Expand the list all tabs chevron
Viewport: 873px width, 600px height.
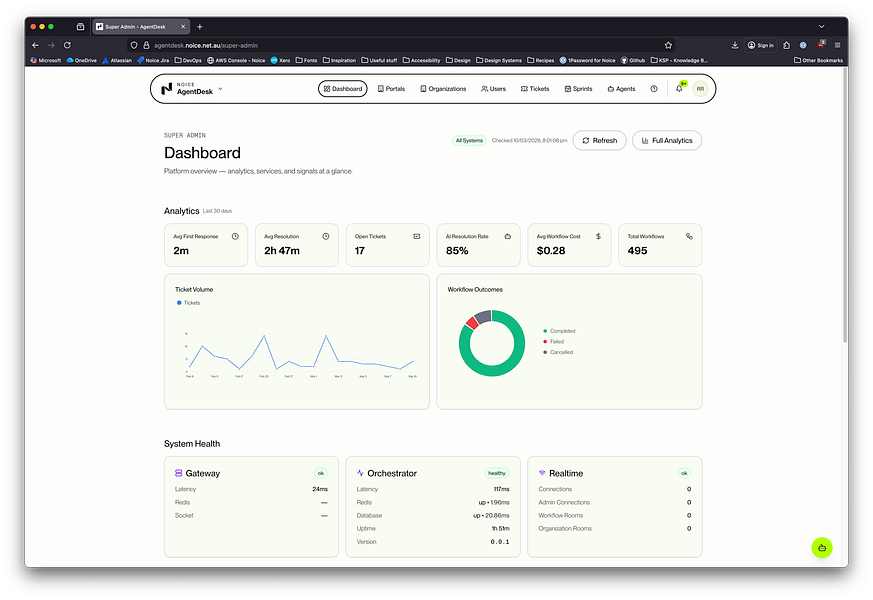point(821,26)
